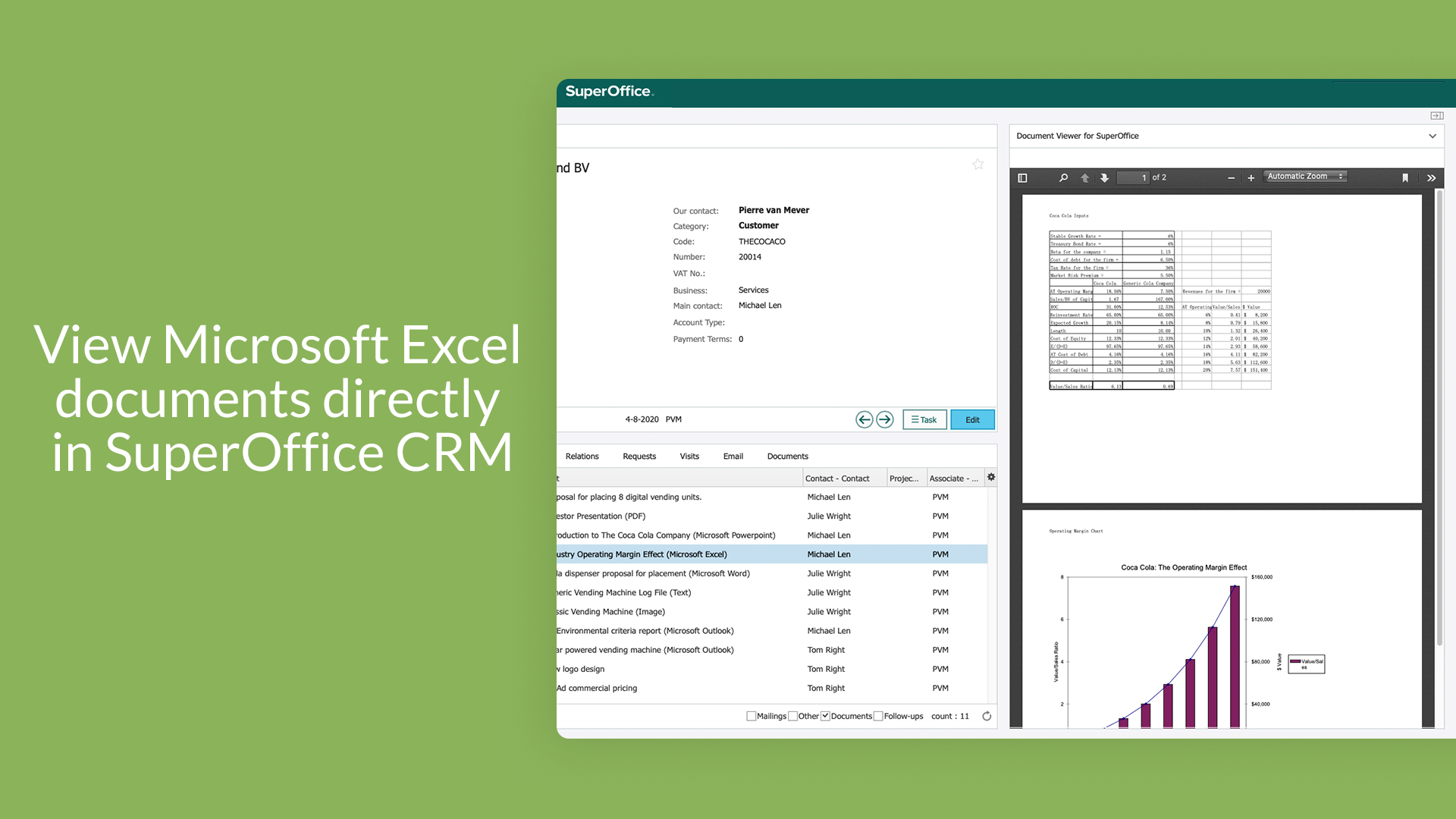The height and width of the screenshot is (819, 1456).
Task: Switch to the Relations tab
Action: (582, 457)
